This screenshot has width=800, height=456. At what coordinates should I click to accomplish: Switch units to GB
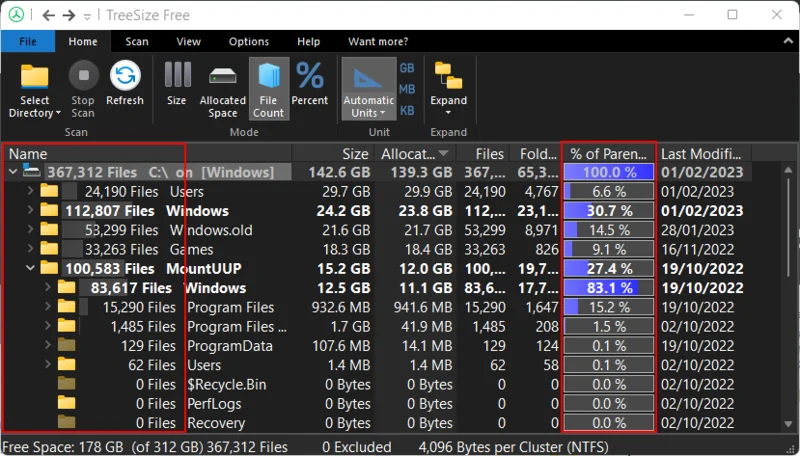tap(407, 68)
